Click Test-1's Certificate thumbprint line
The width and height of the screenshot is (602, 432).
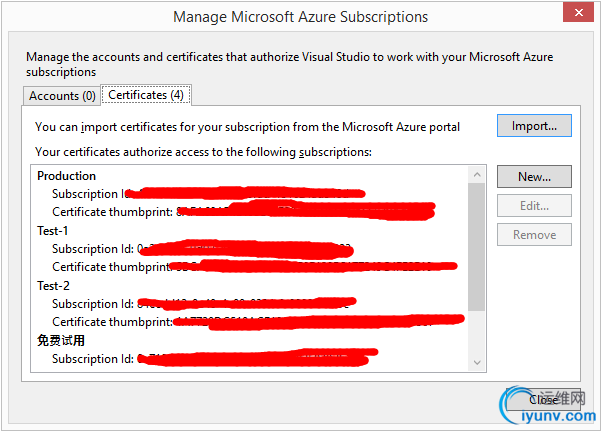click(255, 266)
